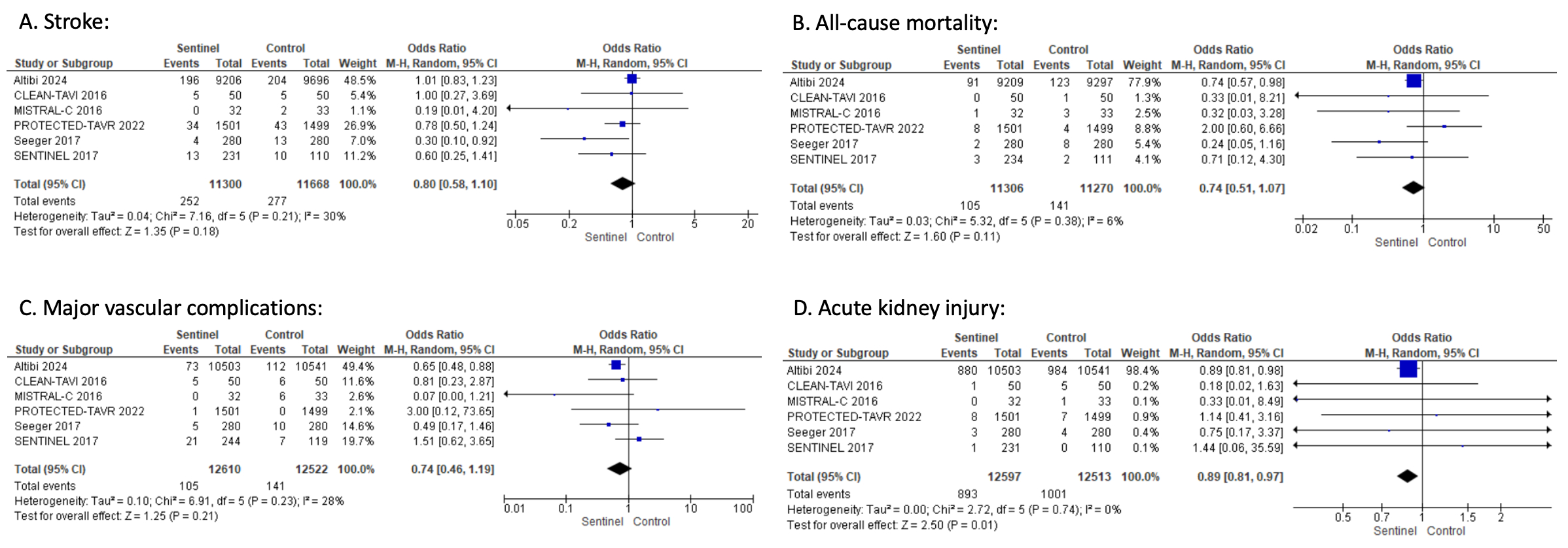Click the Heterogeneity line under Acute kidney injury table
The image size is (1568, 548).
tap(953, 509)
